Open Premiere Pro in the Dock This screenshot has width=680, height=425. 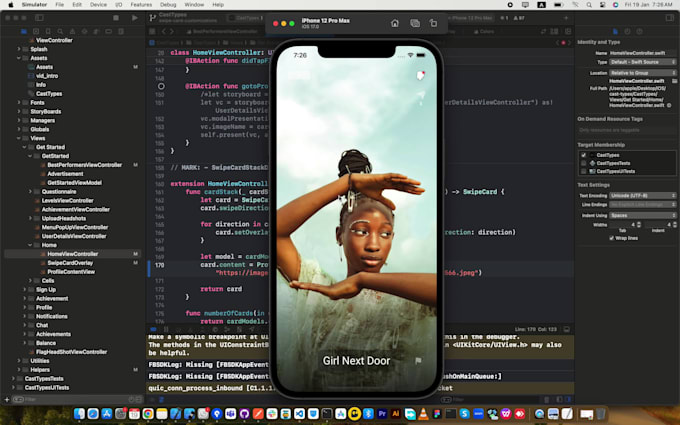(382, 414)
